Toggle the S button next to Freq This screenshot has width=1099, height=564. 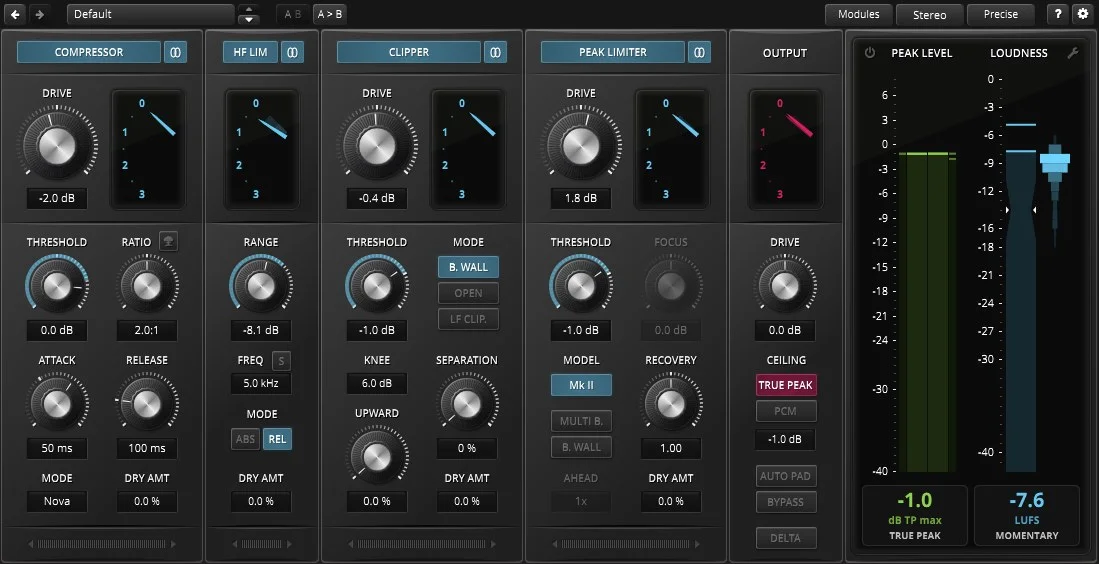281,361
